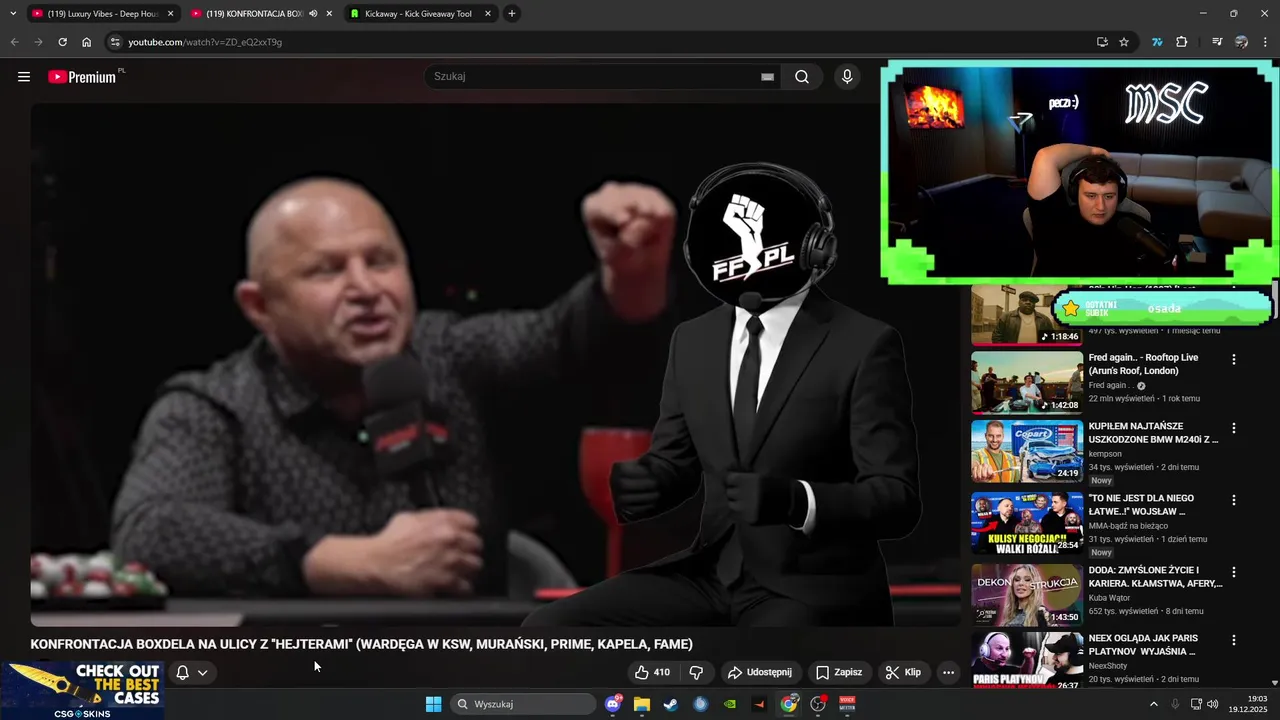Open DODA ZMYŚLONE ŻYCIE video thumbnail

point(1027,595)
